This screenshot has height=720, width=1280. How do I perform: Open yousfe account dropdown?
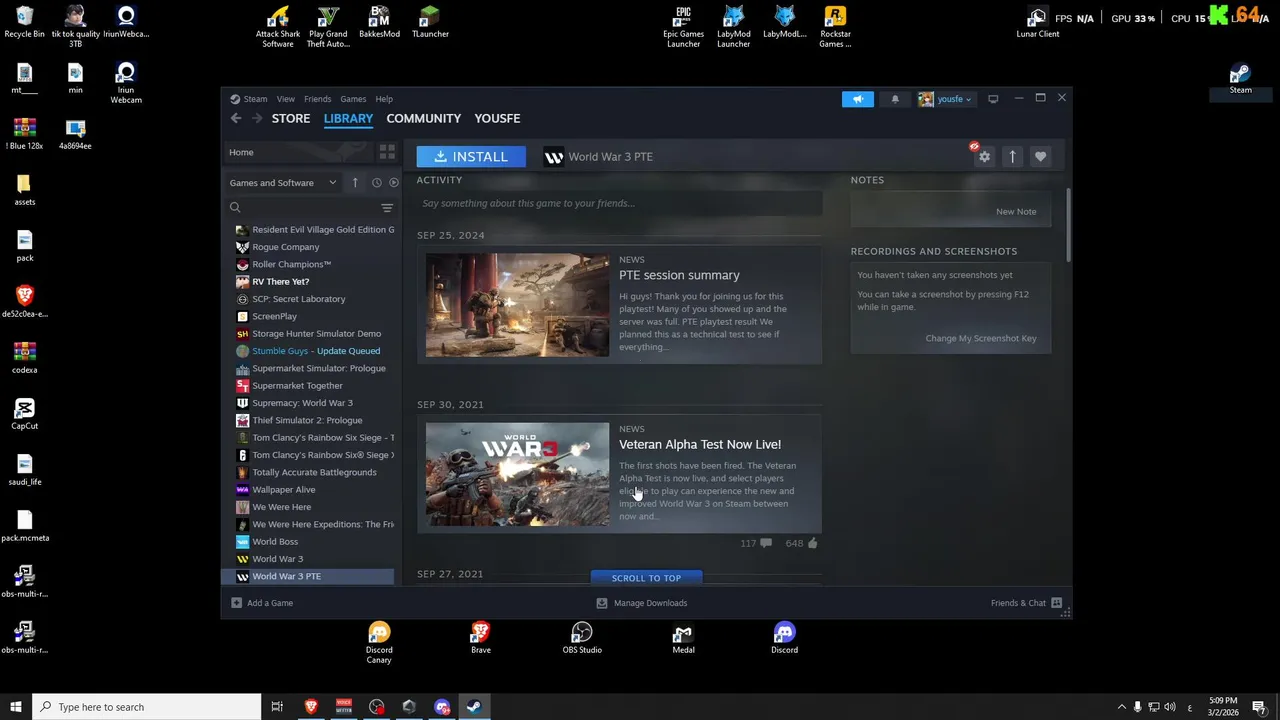tap(945, 99)
